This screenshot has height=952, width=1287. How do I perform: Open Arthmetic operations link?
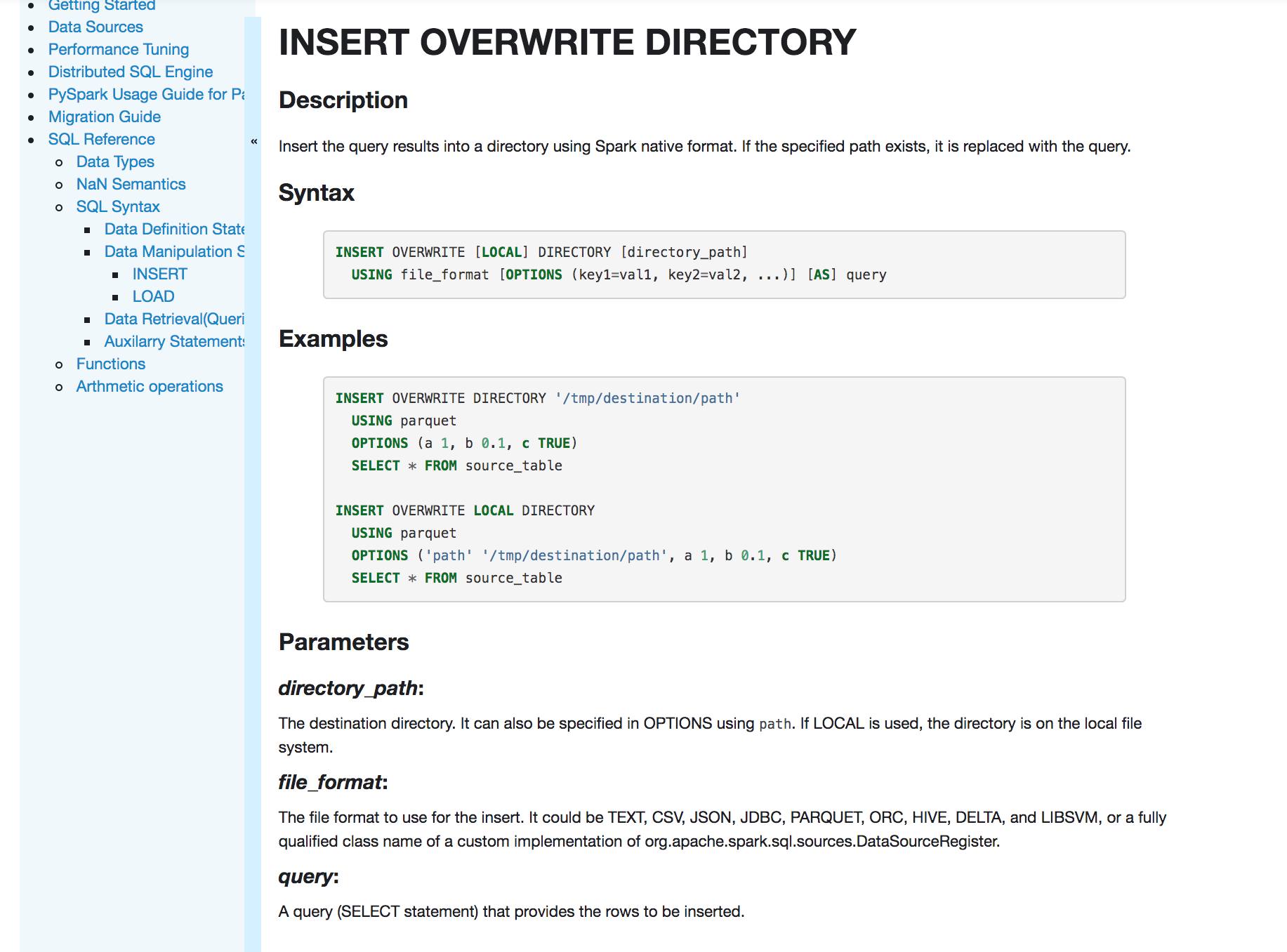[x=150, y=386]
